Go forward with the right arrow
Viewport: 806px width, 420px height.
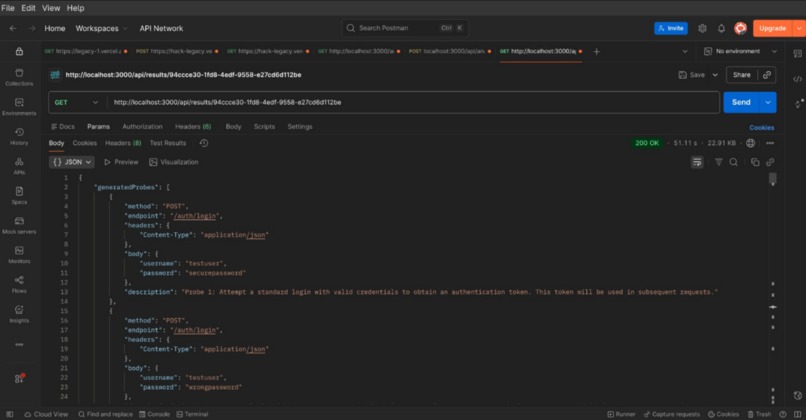pos(32,28)
